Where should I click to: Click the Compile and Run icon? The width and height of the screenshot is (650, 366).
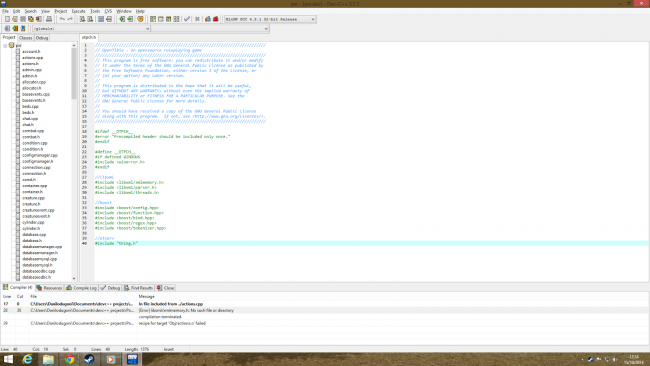(x=168, y=19)
